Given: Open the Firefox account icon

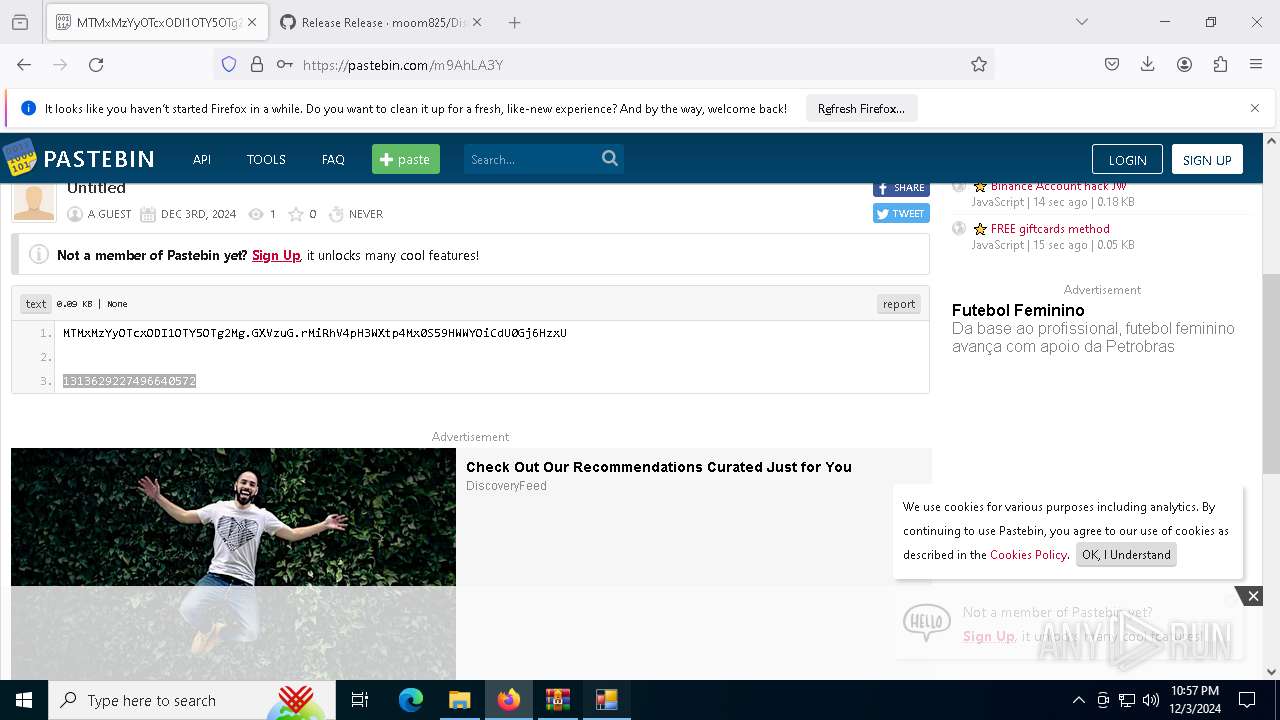Looking at the screenshot, I should 1184,64.
